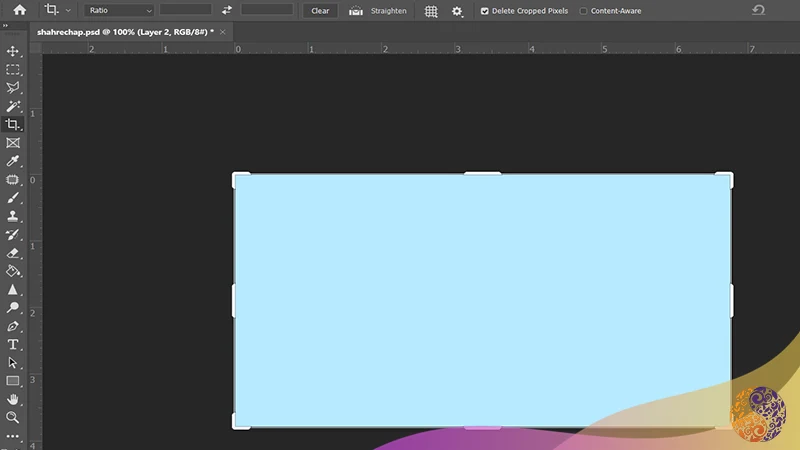Viewport: 800px width, 450px height.
Task: Select the Eraser tool
Action: click(x=13, y=253)
